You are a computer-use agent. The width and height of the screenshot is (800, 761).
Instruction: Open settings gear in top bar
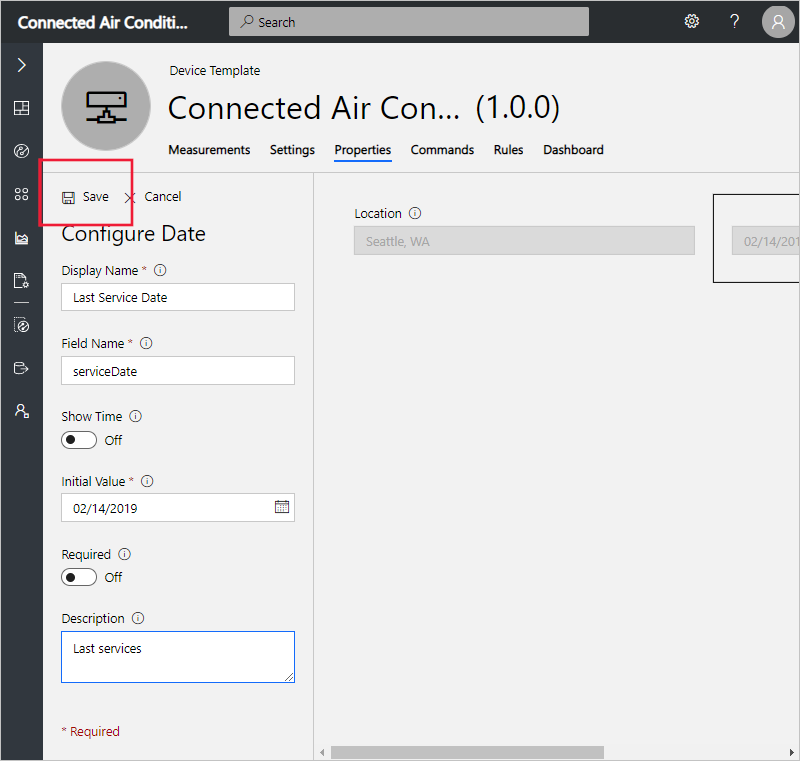point(692,21)
